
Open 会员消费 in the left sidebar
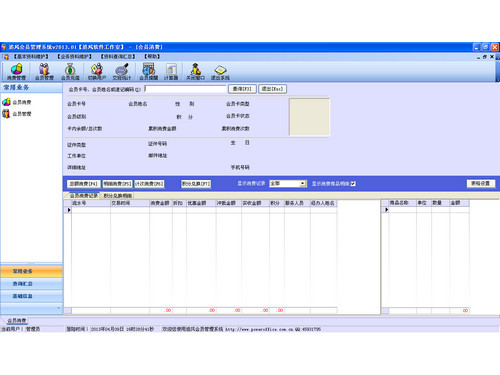pyautogui.click(x=17, y=102)
